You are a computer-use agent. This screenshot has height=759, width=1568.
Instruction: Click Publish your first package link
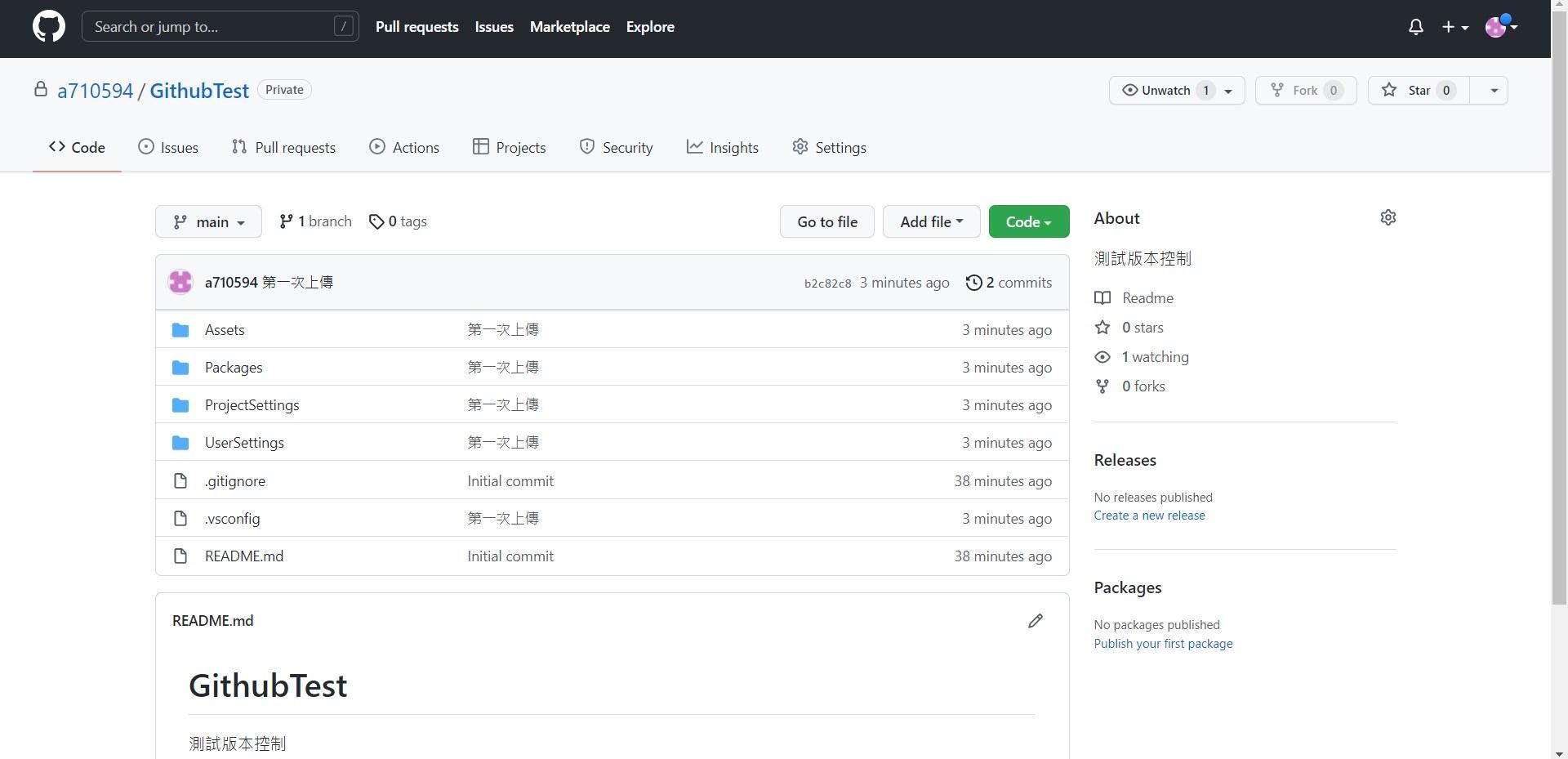point(1163,644)
